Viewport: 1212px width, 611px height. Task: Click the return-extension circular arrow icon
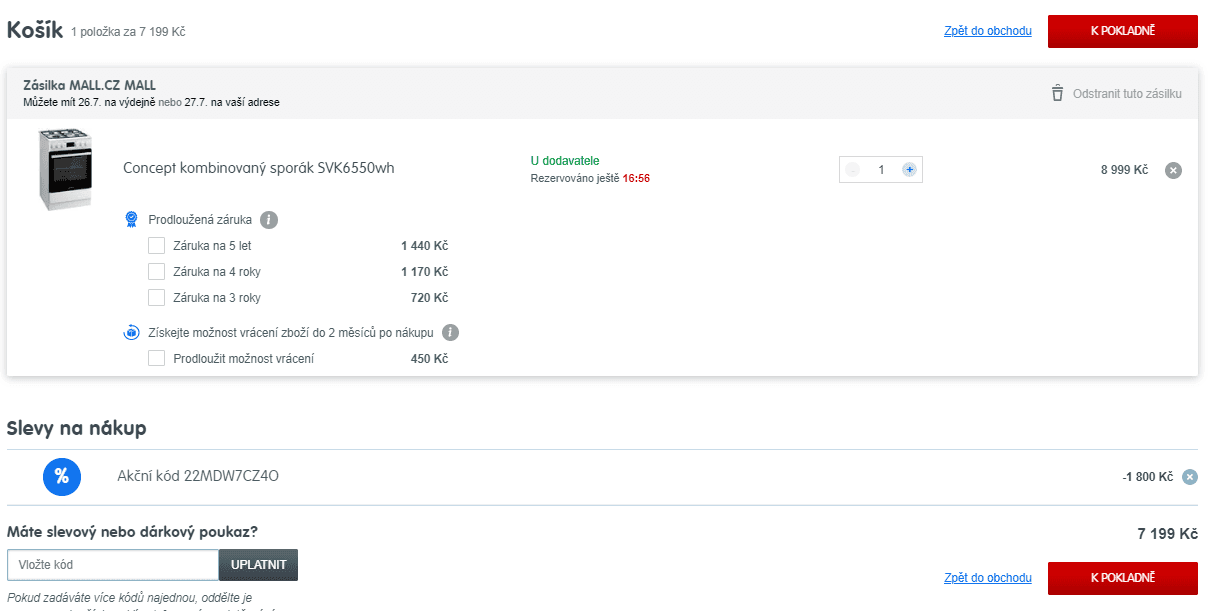[x=131, y=332]
